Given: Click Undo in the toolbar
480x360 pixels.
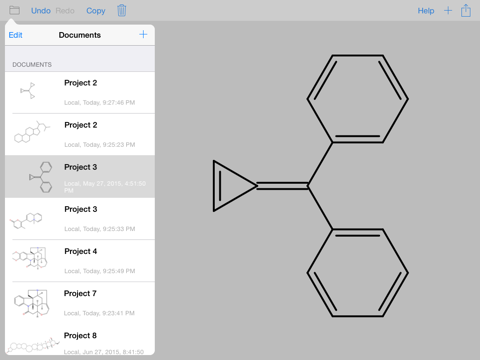Looking at the screenshot, I should 41,11.
